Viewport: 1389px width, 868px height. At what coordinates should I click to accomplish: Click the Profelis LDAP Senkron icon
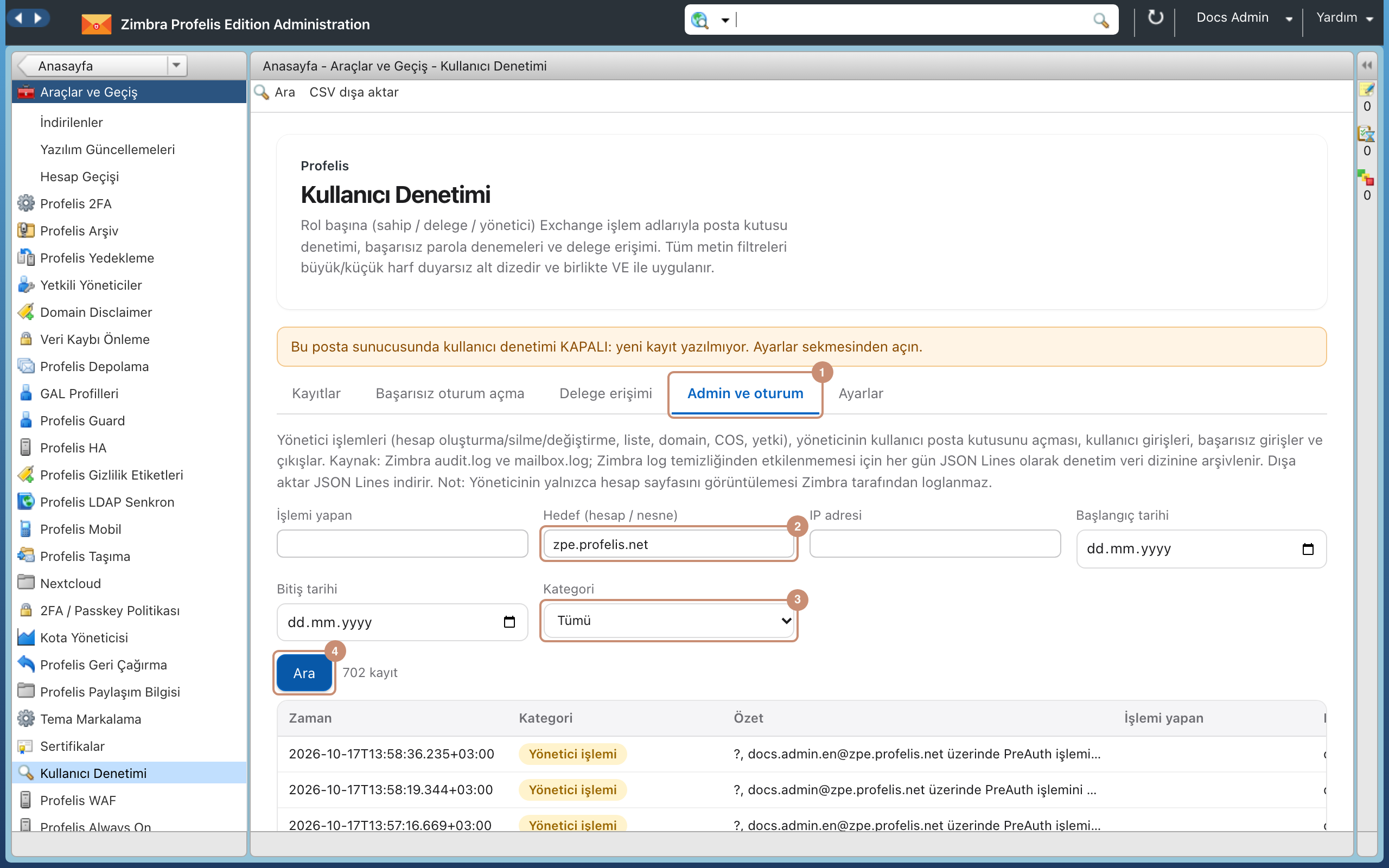[x=26, y=501]
